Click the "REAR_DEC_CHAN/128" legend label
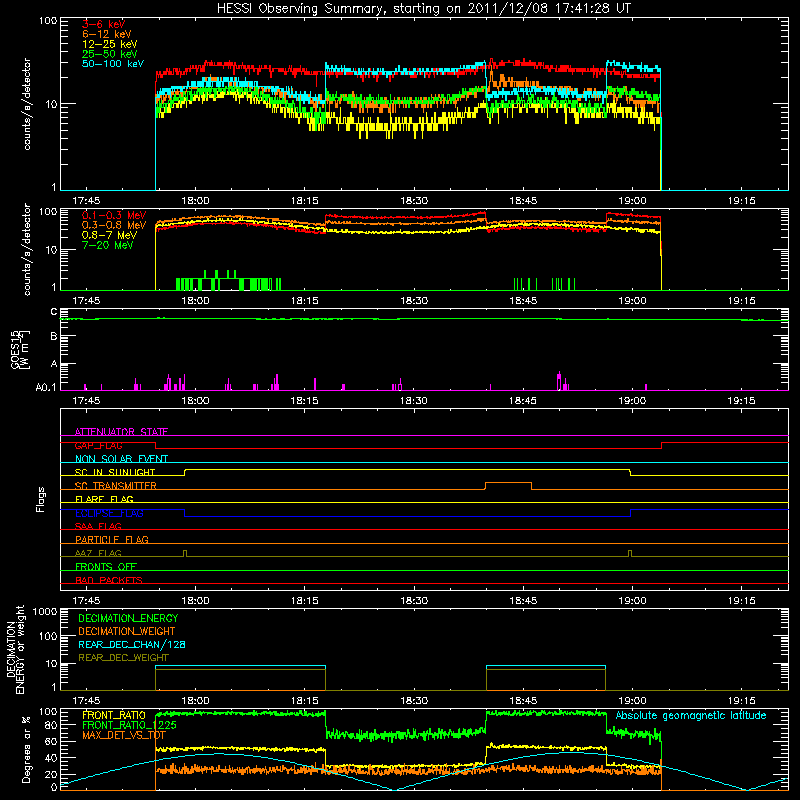Image resolution: width=800 pixels, height=800 pixels. pos(132,644)
